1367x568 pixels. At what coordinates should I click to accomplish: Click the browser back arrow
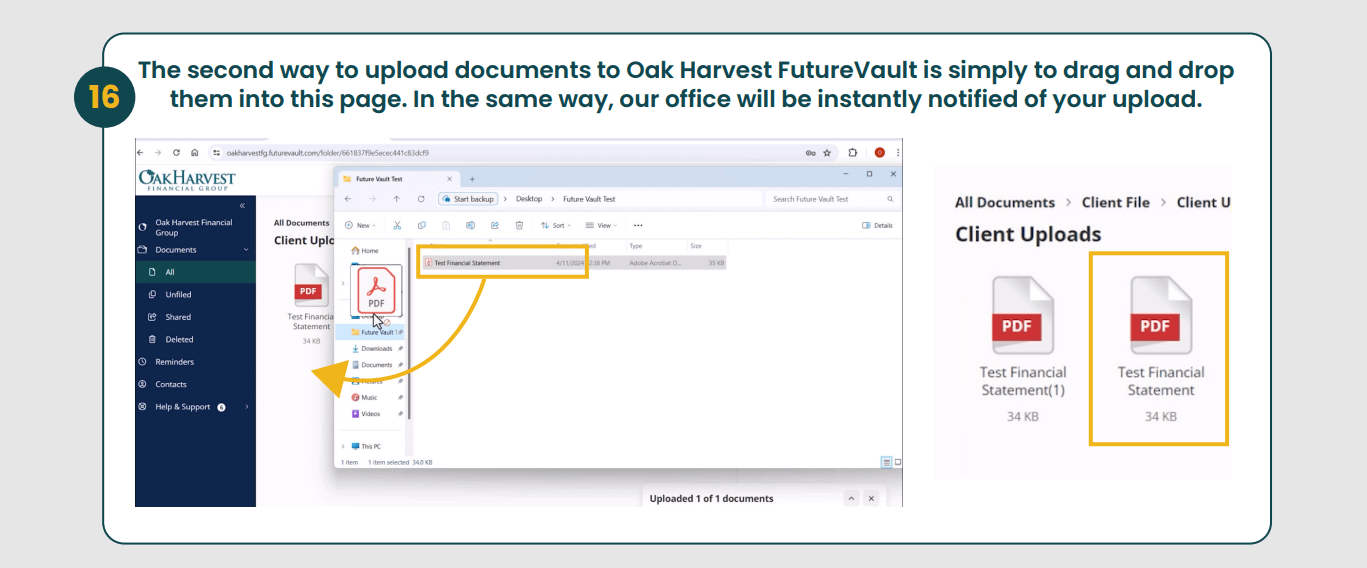click(x=140, y=153)
